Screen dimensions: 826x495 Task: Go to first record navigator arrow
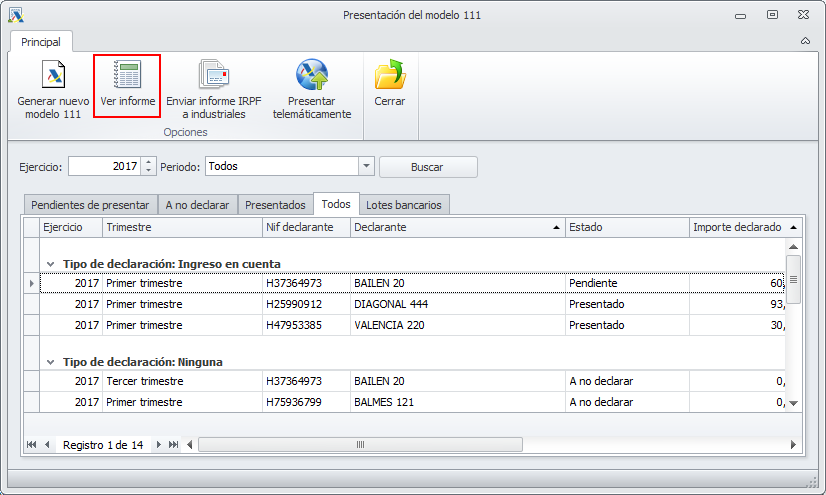coord(32,444)
